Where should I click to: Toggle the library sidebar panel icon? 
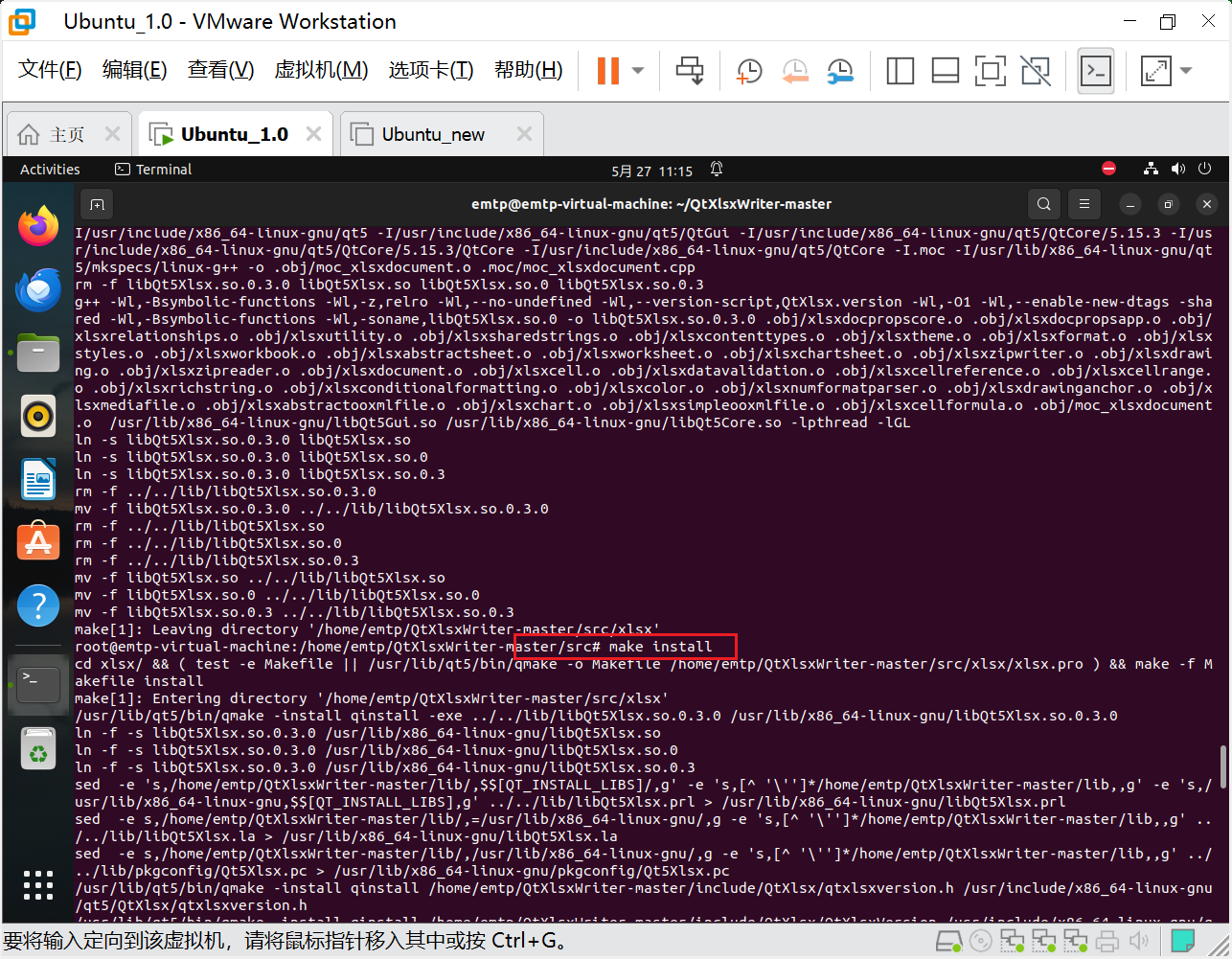click(901, 70)
